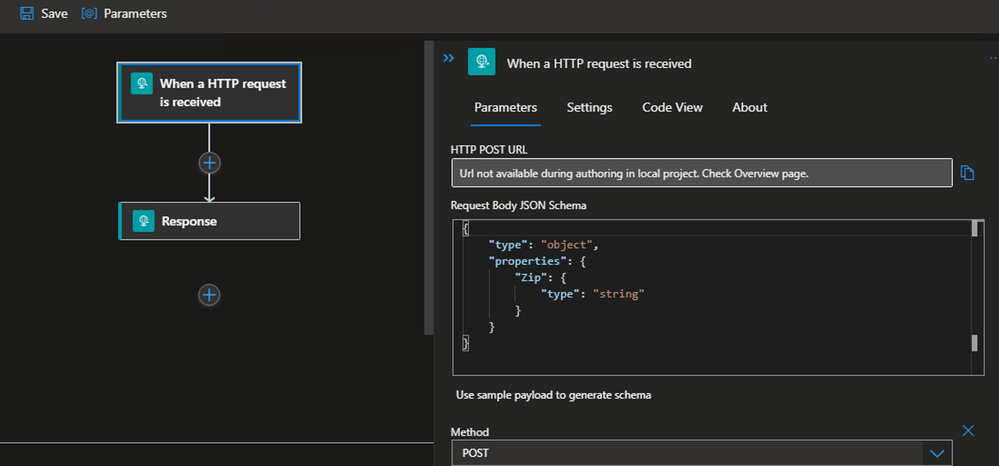Click the Response node's teal icon
Viewport: 999px width, 466px height.
click(x=145, y=221)
